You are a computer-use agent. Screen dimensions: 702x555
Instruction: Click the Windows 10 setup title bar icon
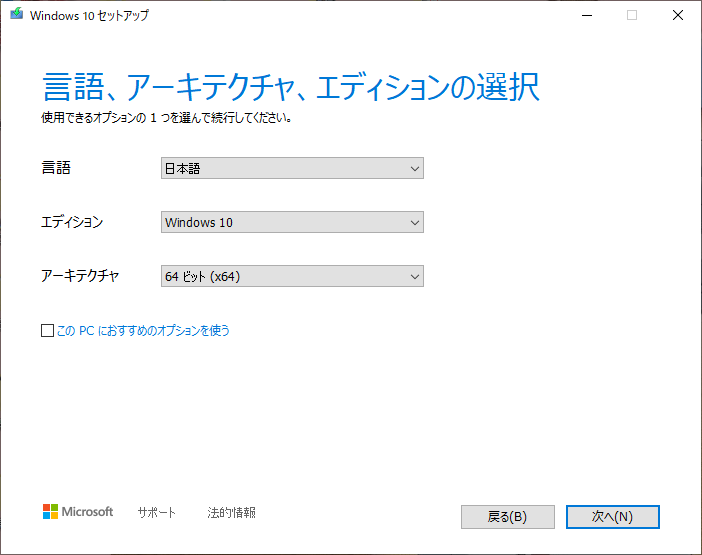17,14
